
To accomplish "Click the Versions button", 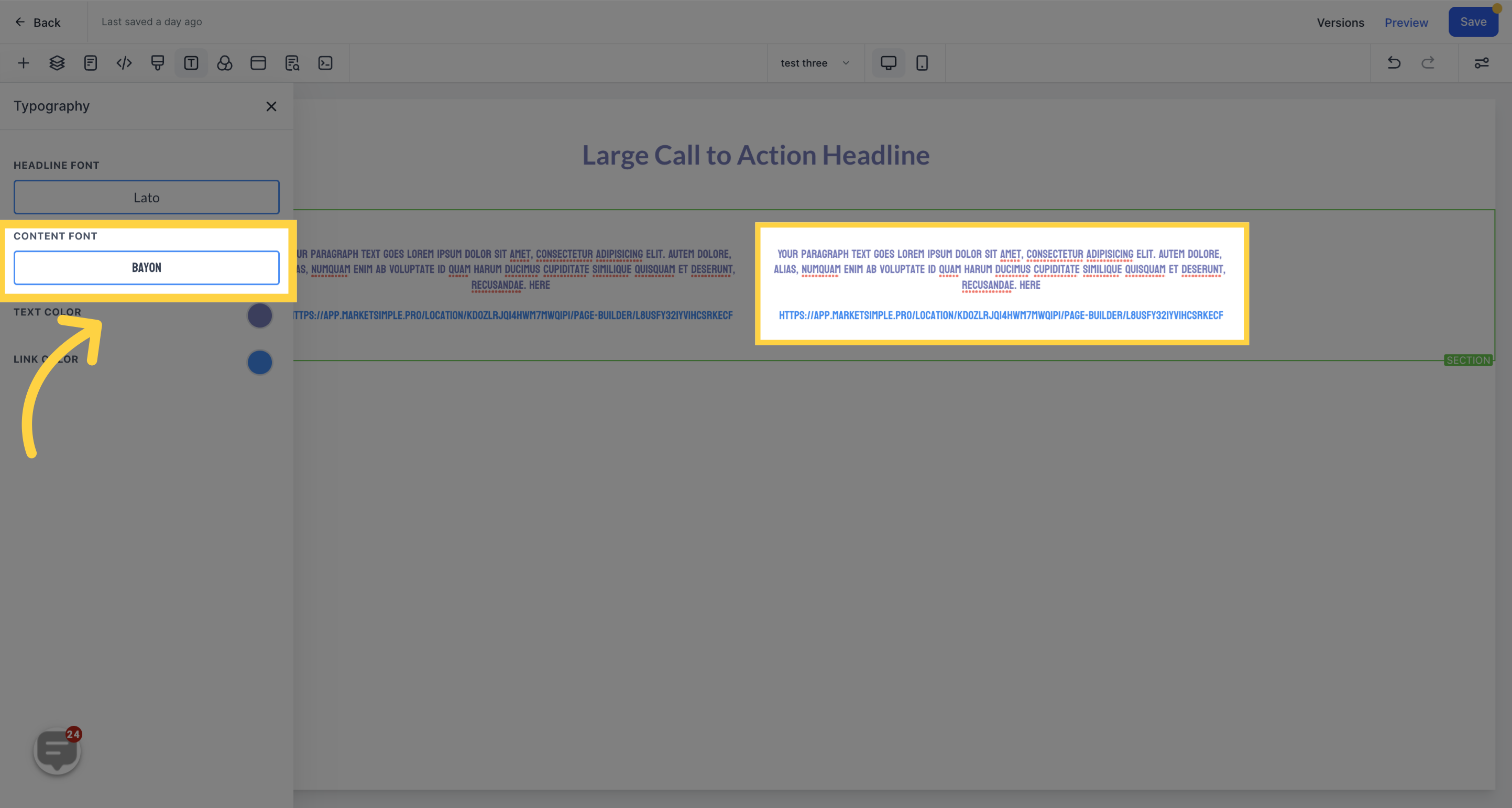I will [x=1340, y=22].
